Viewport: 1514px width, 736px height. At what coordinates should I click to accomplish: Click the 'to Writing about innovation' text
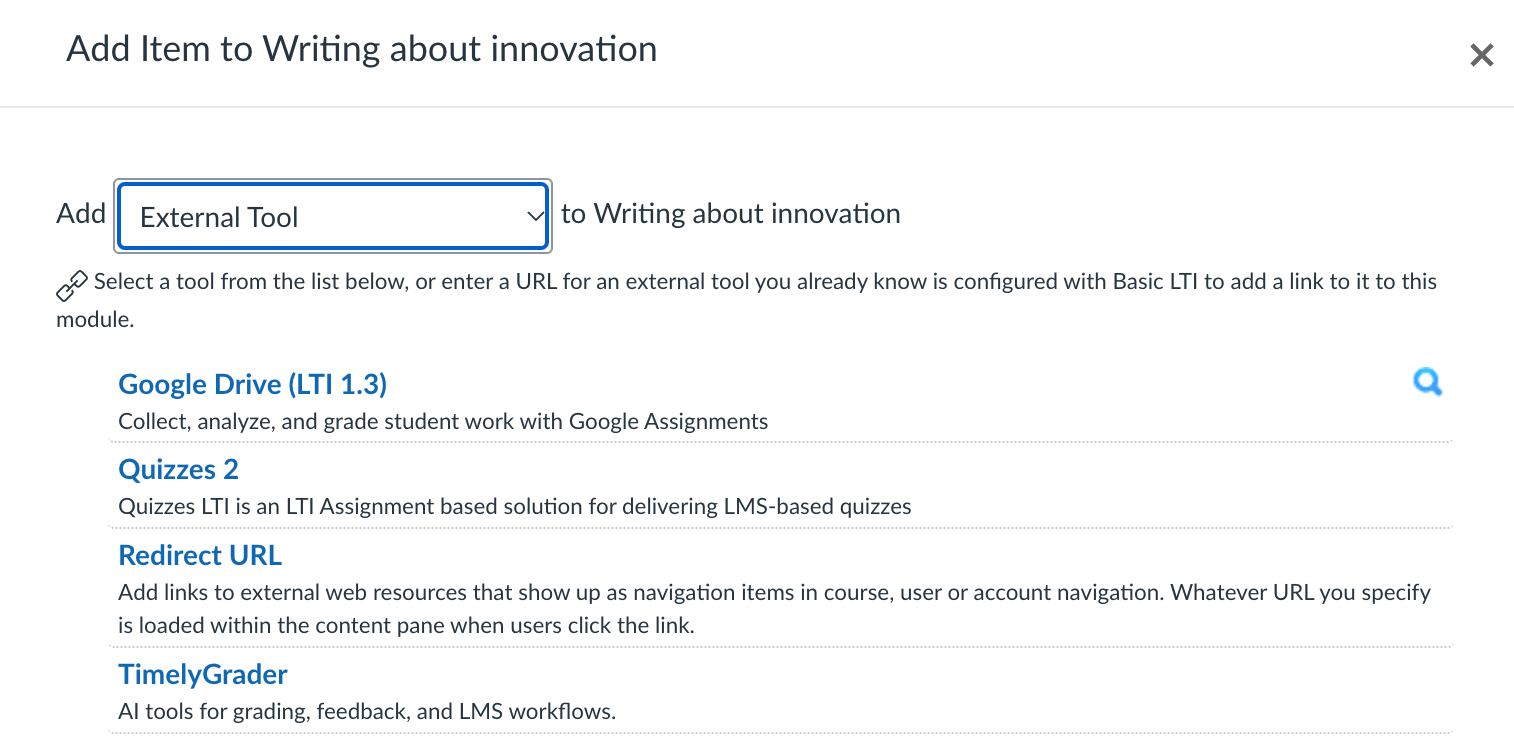[731, 214]
